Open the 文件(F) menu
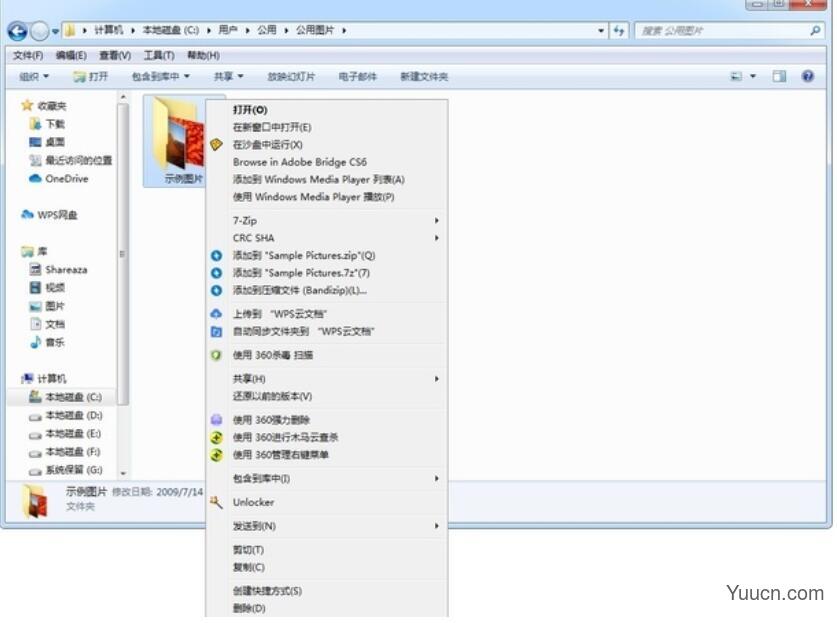The image size is (837, 623). (28, 56)
